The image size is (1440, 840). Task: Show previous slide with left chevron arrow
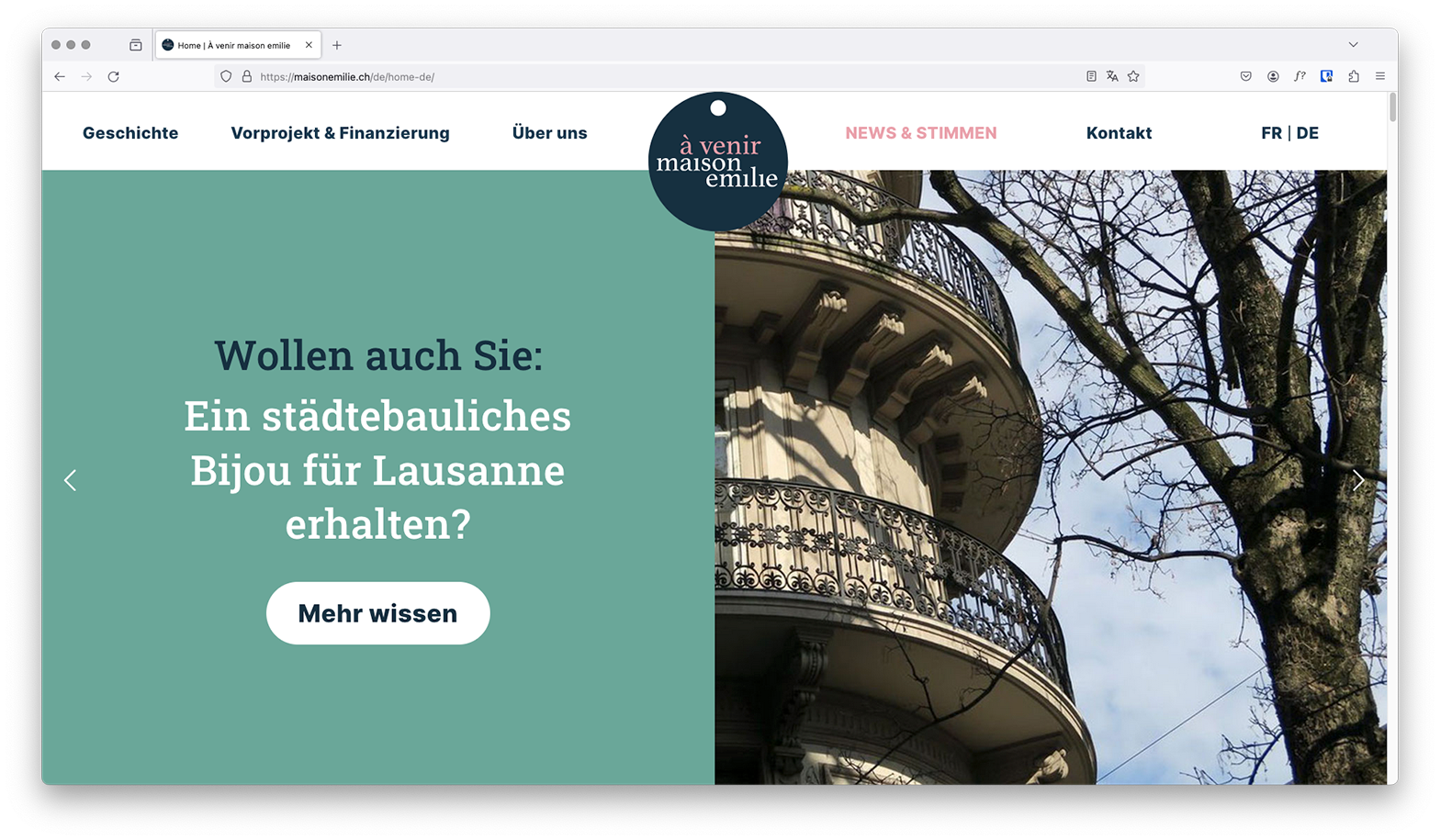click(71, 480)
